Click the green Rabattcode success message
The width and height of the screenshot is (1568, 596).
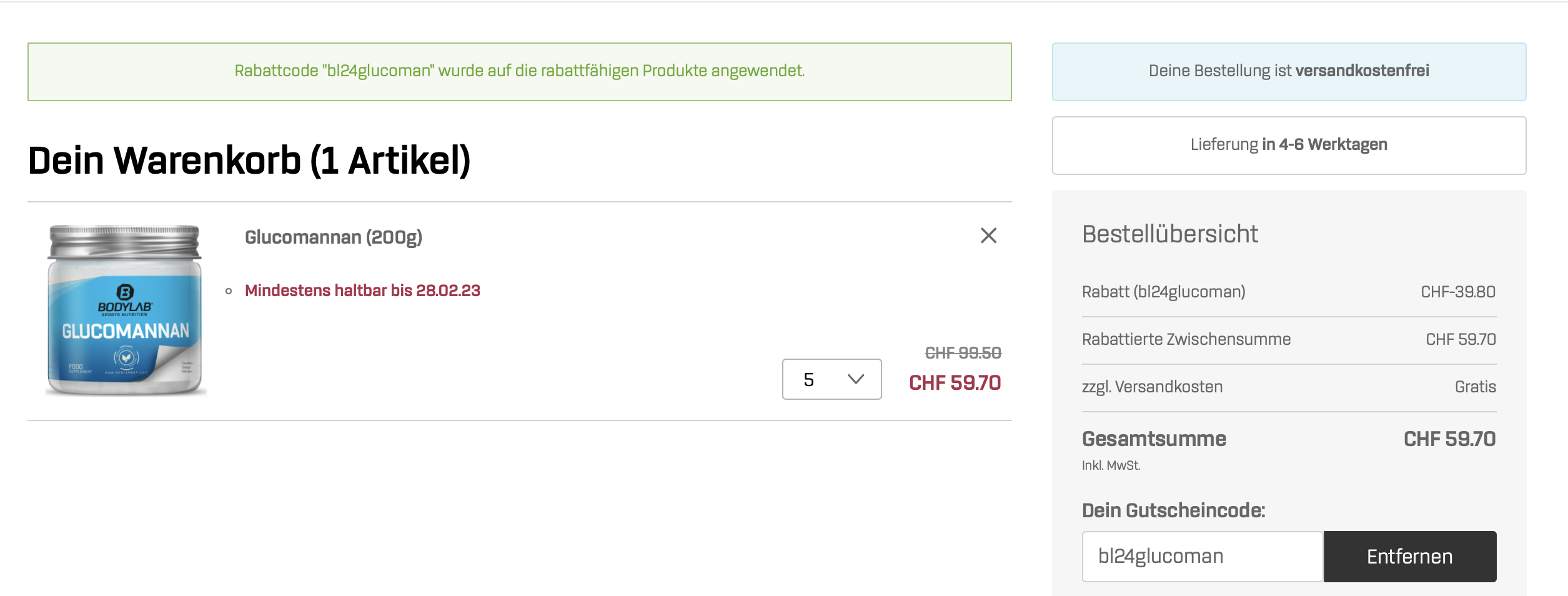coord(519,71)
